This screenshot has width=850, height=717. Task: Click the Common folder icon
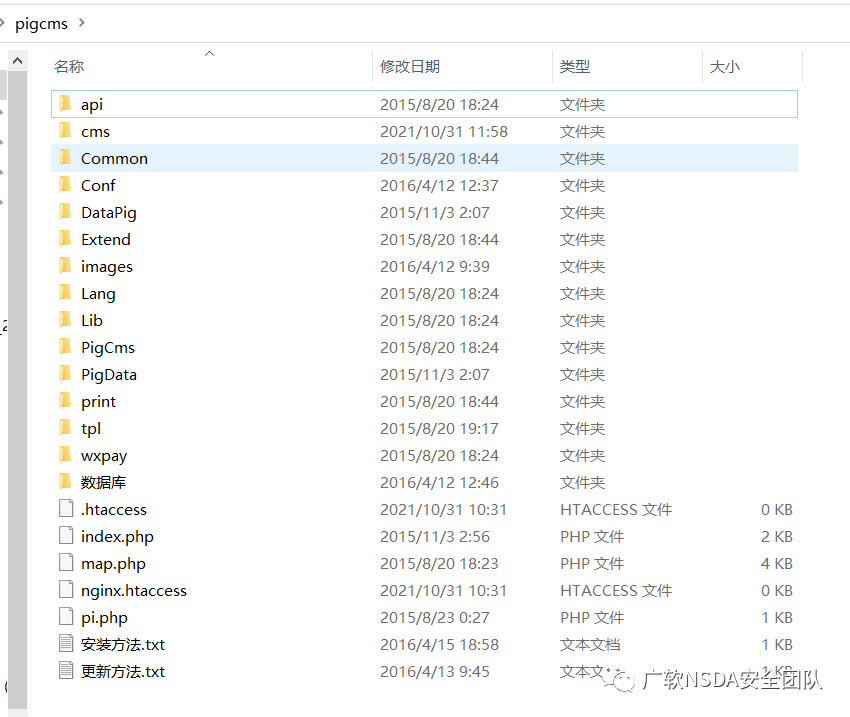click(x=65, y=157)
